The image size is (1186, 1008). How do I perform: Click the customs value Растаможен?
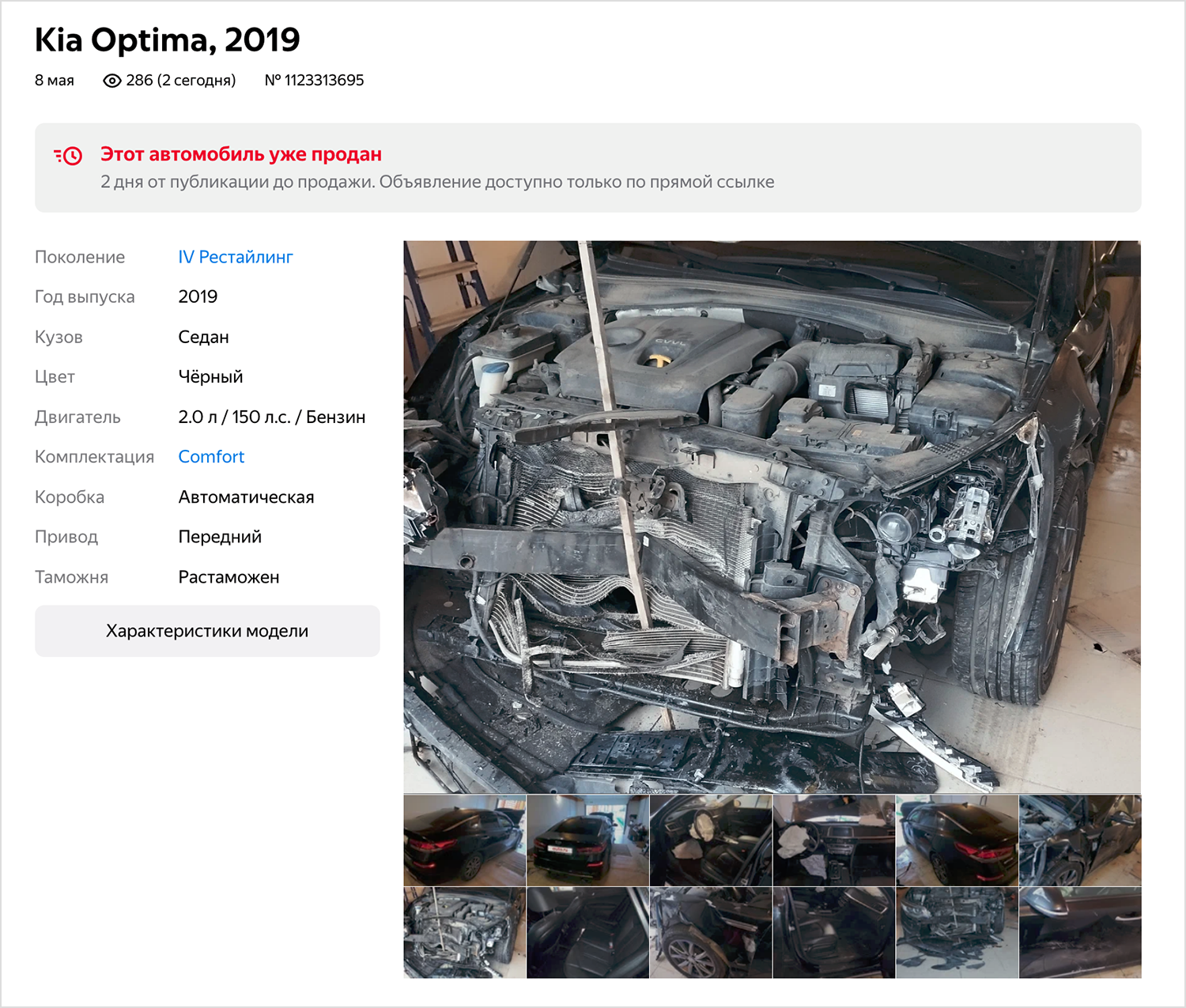[x=229, y=577]
